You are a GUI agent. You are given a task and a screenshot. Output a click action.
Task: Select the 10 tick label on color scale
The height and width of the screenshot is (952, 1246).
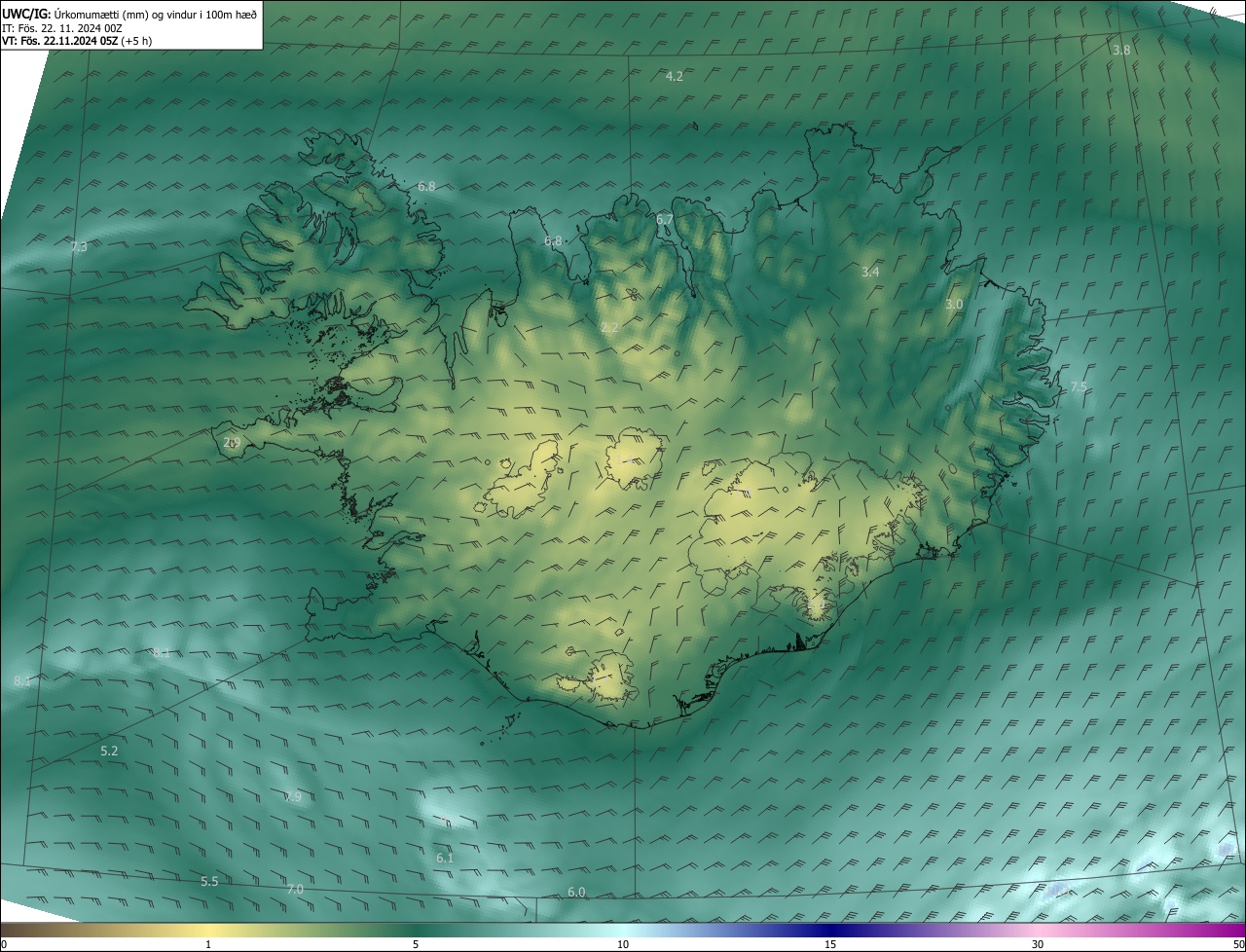point(623,945)
